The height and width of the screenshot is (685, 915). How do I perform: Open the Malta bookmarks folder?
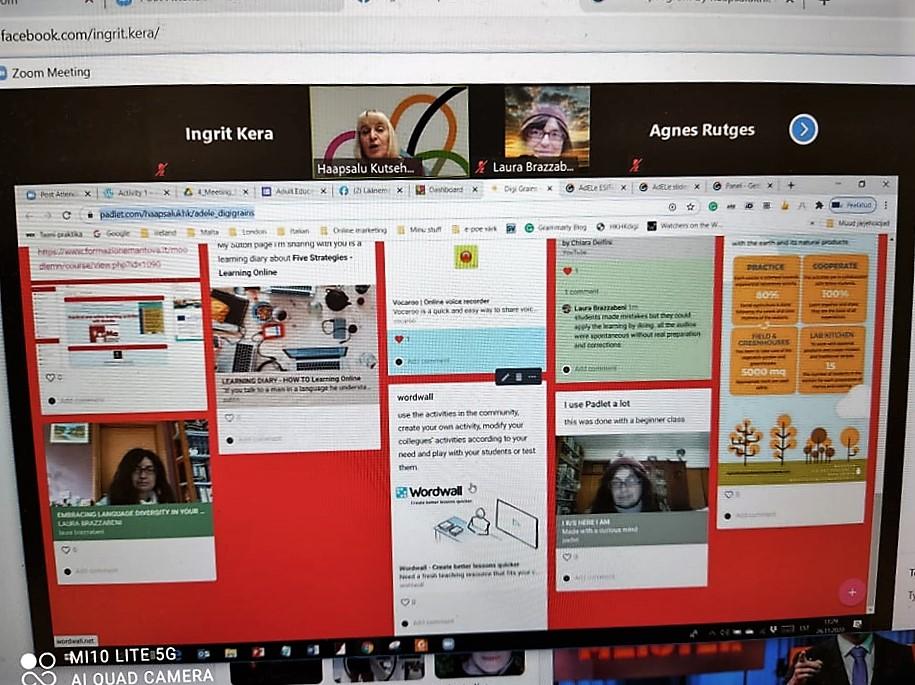(x=204, y=232)
